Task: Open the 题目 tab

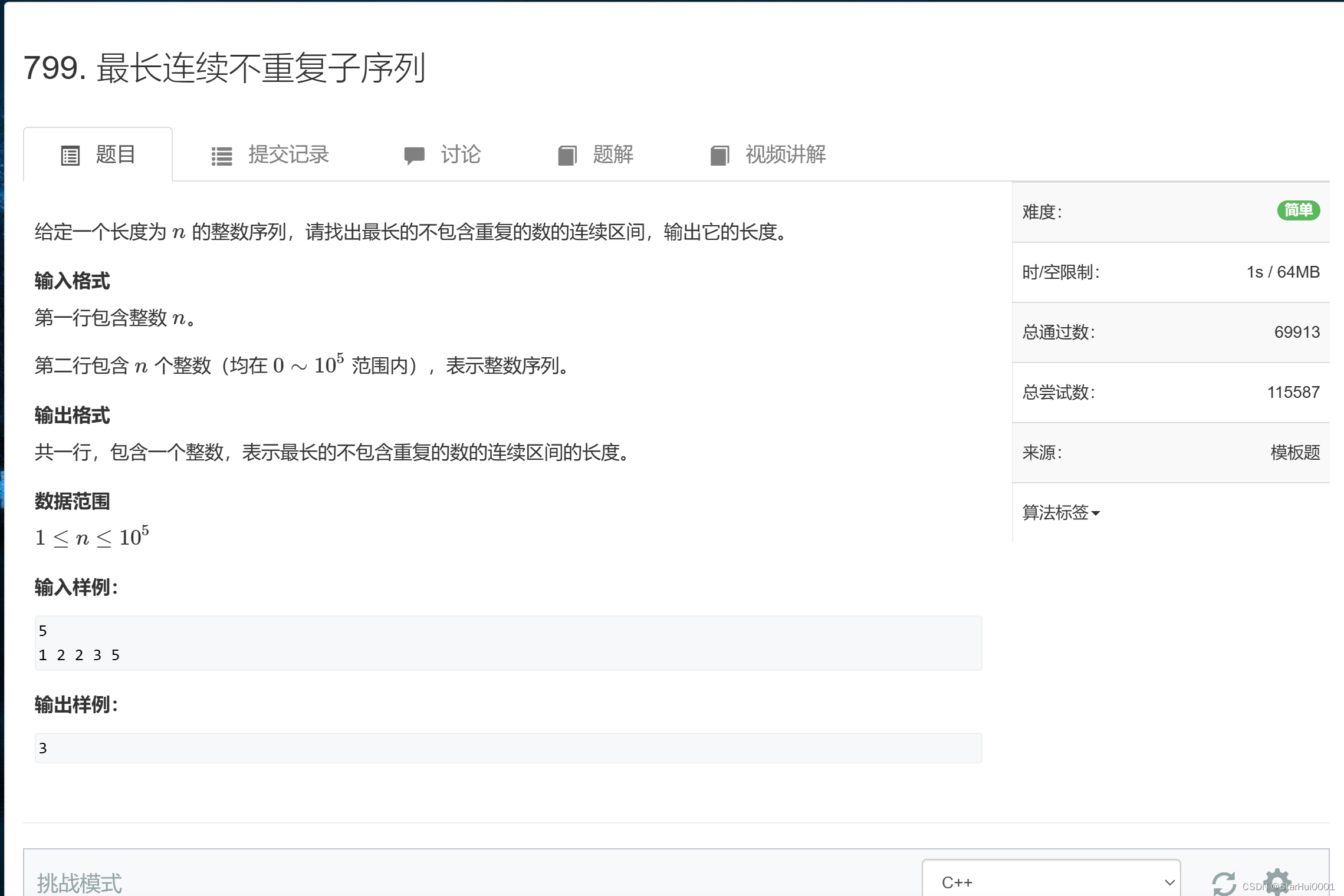Action: click(115, 154)
